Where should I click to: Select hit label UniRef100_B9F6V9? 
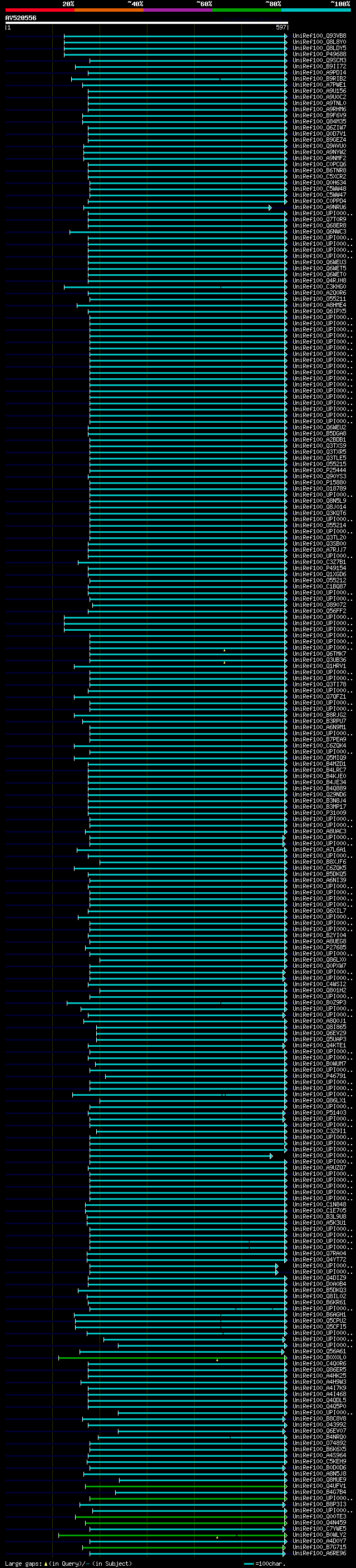(x=319, y=115)
